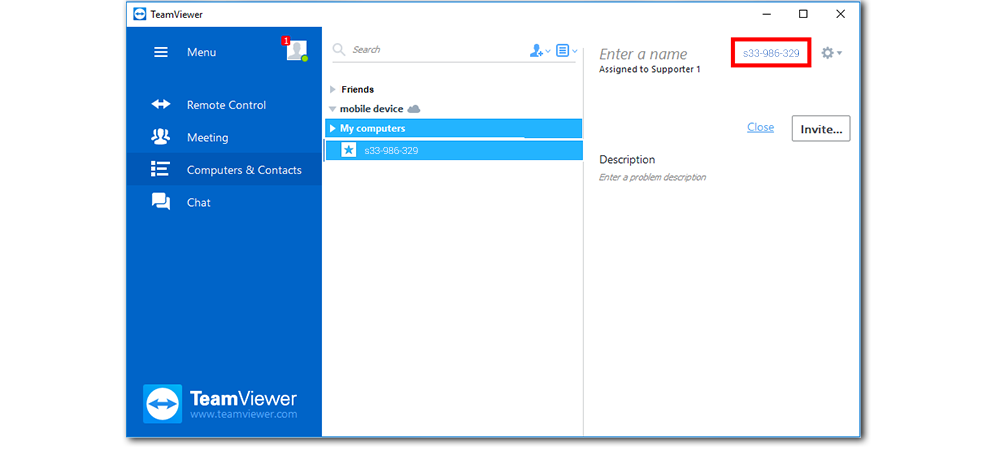Click the Meeting people icon
The image size is (986, 450).
(160, 136)
